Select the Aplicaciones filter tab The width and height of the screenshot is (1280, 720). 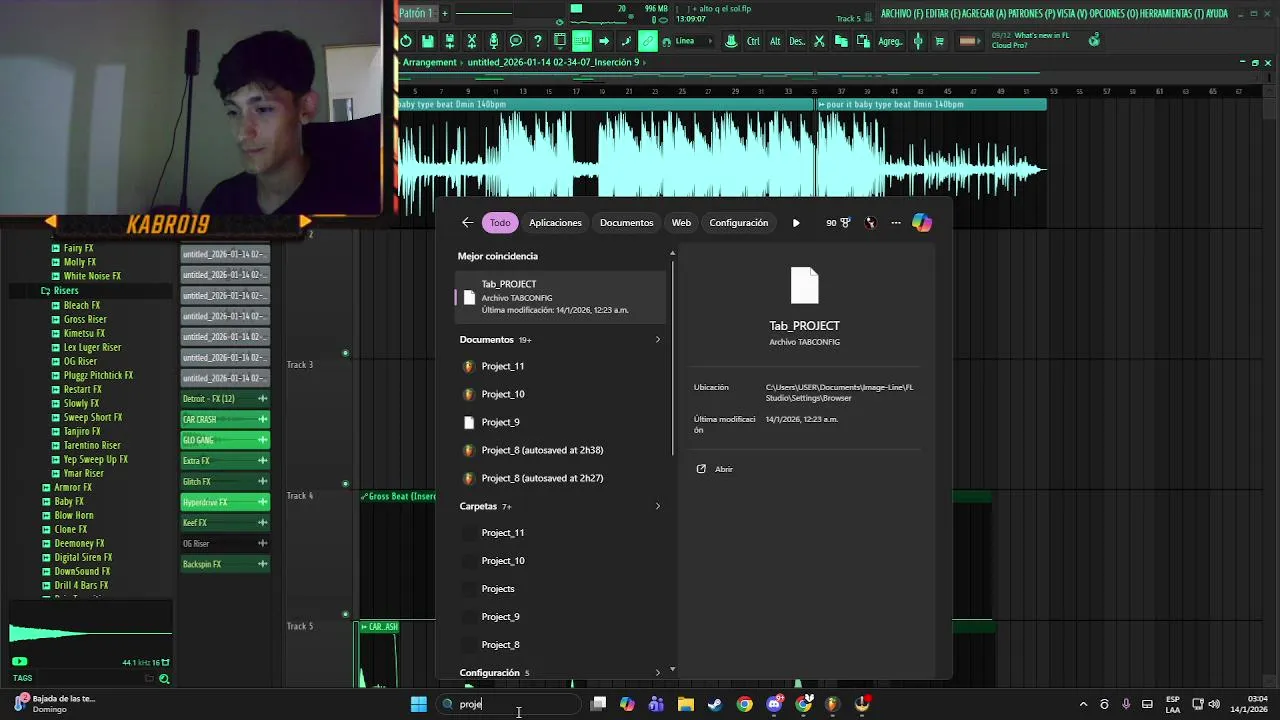tap(555, 223)
